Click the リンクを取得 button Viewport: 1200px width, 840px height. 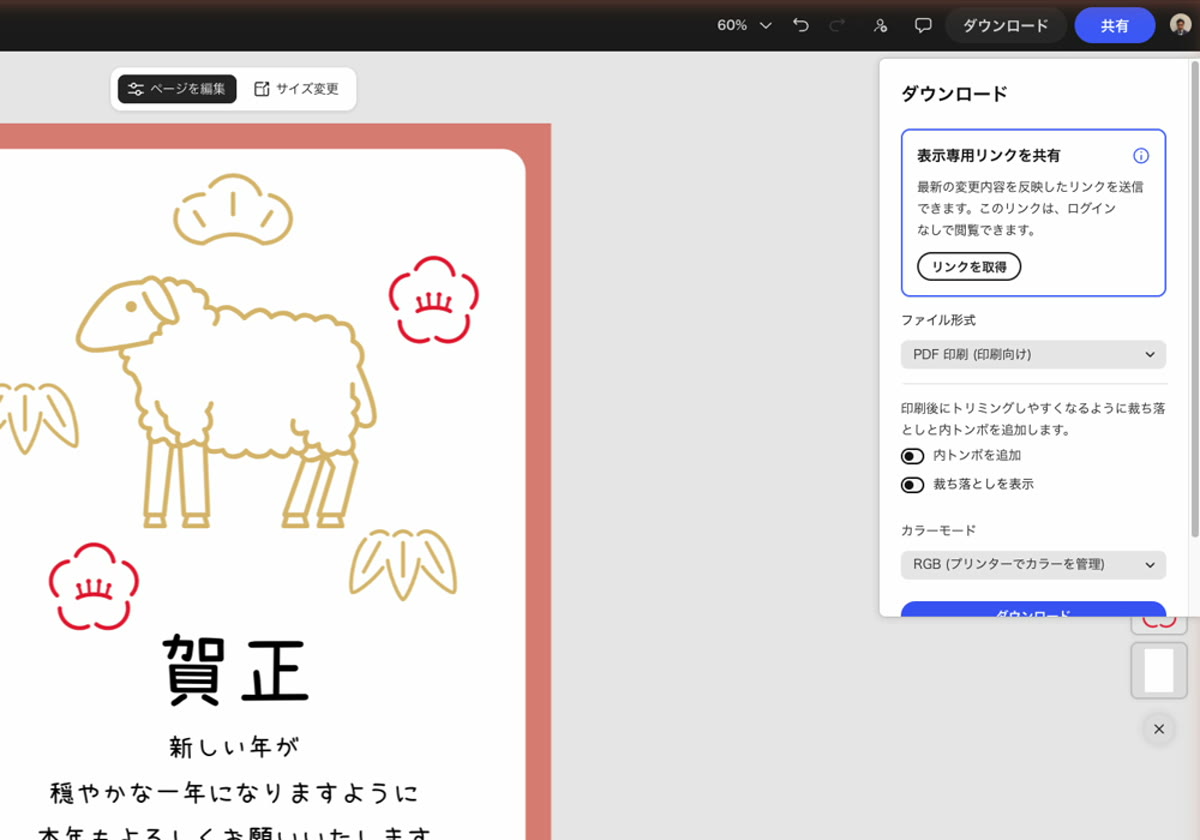click(x=969, y=267)
